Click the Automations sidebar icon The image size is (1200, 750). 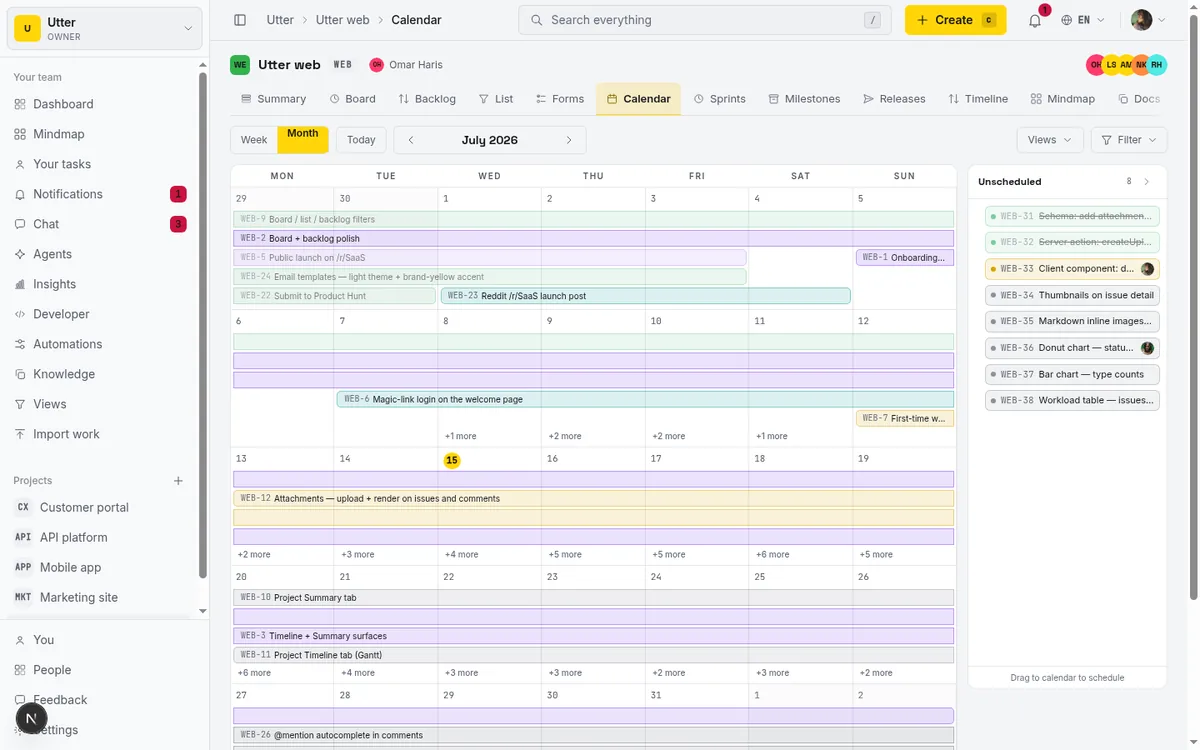[x=20, y=344]
